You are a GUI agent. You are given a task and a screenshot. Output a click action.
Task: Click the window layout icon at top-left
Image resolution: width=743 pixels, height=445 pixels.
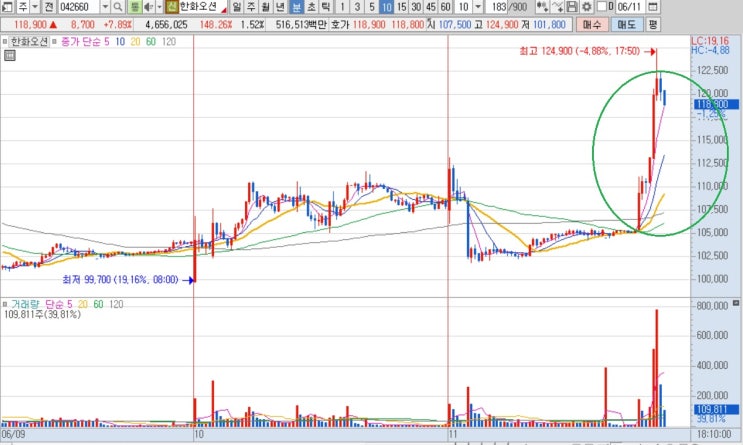click(x=7, y=7)
